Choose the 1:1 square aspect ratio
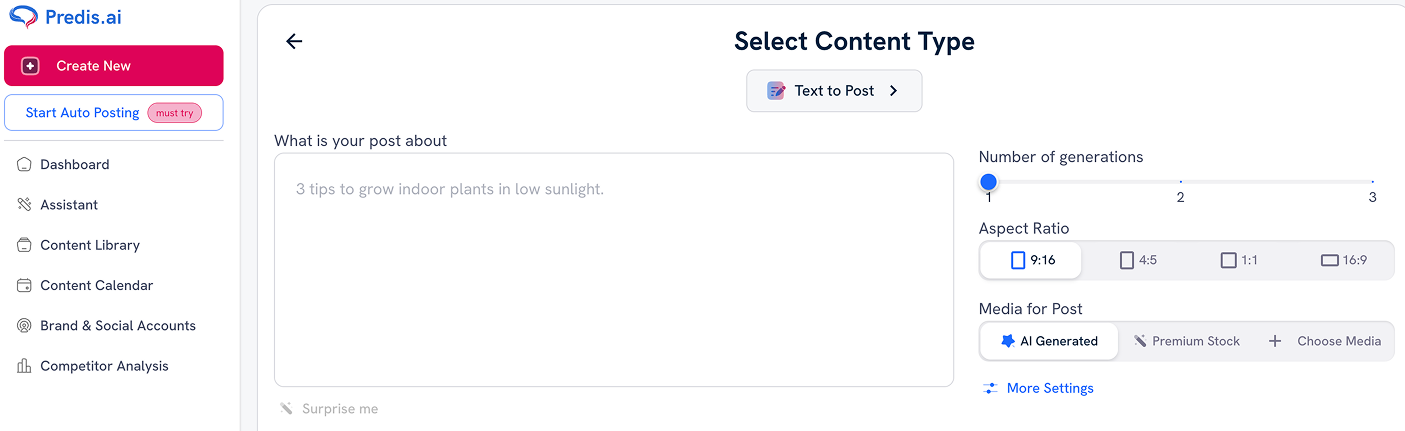The height and width of the screenshot is (431, 1405). pyautogui.click(x=1239, y=260)
